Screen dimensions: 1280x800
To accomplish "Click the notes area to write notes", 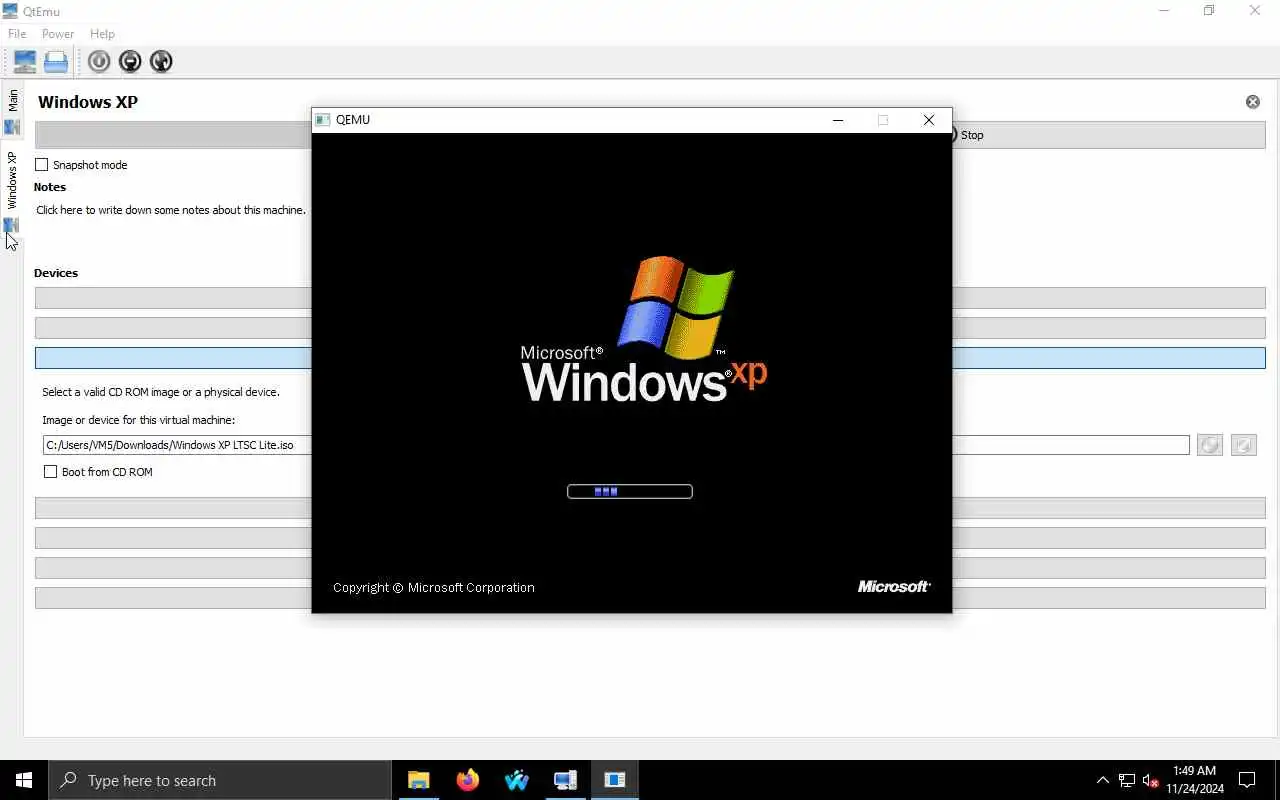I will [171, 210].
